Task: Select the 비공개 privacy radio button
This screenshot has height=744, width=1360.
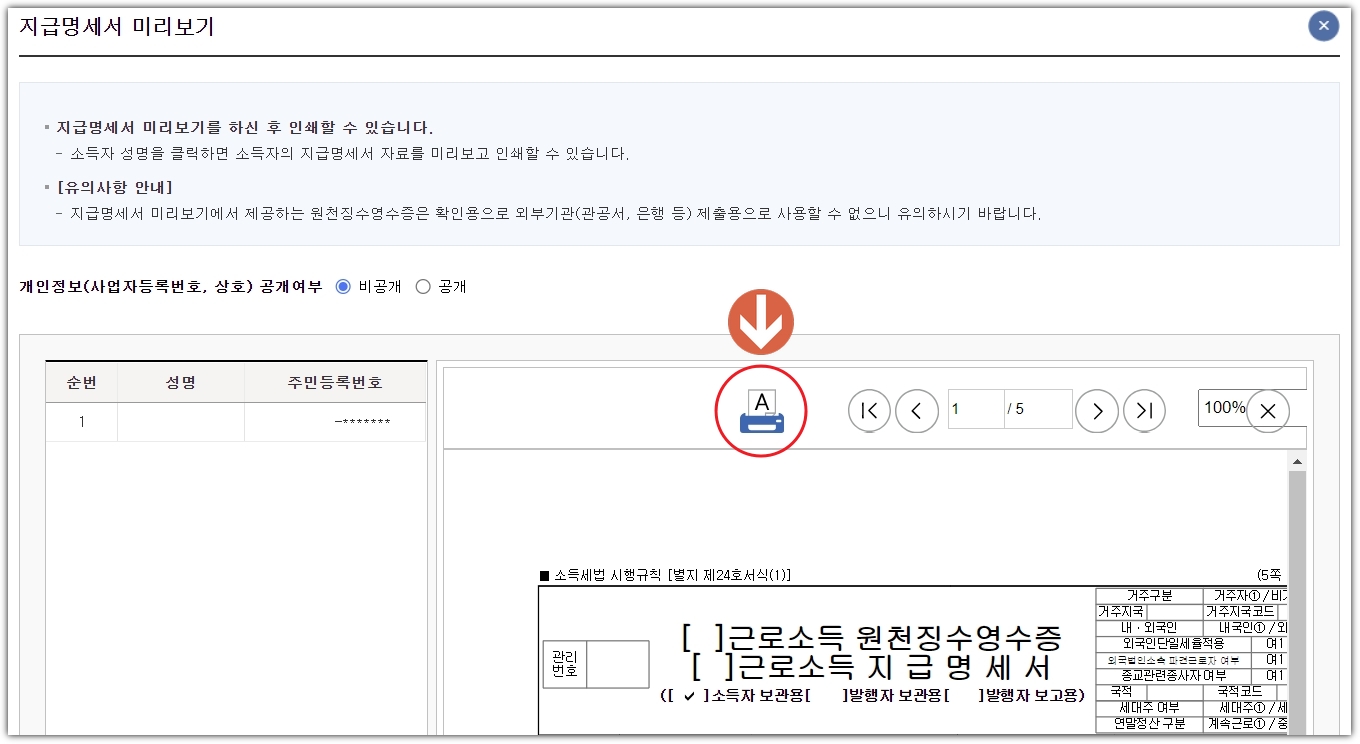Action: tap(343, 286)
